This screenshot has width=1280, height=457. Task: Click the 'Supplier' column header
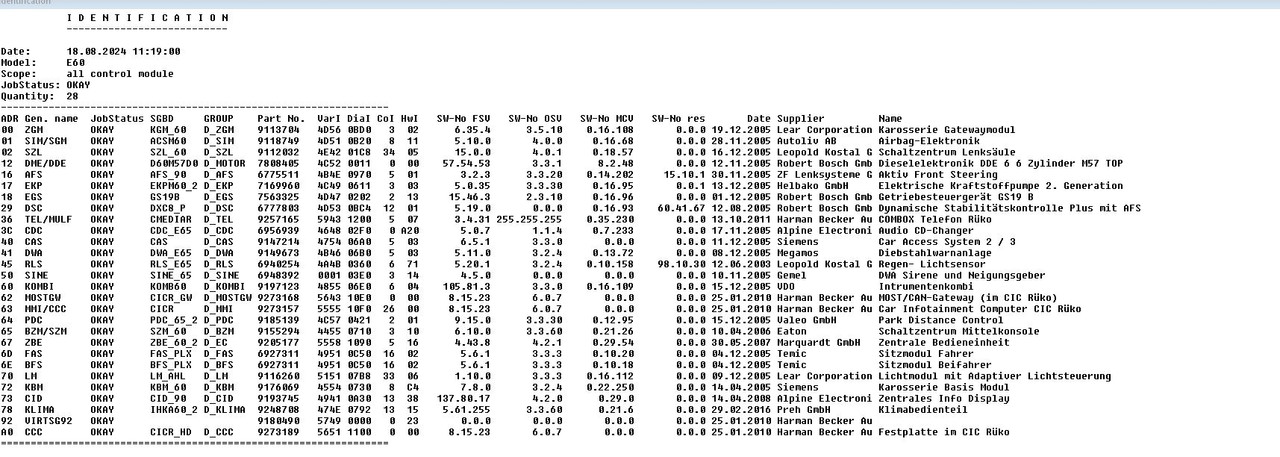[801, 118]
